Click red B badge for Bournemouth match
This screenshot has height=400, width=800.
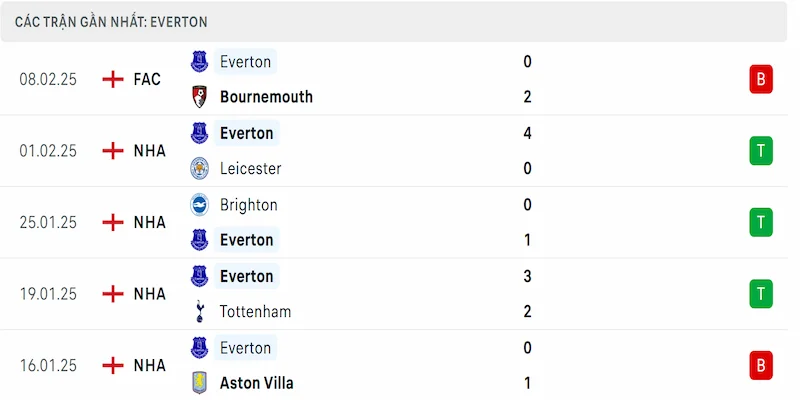761,80
